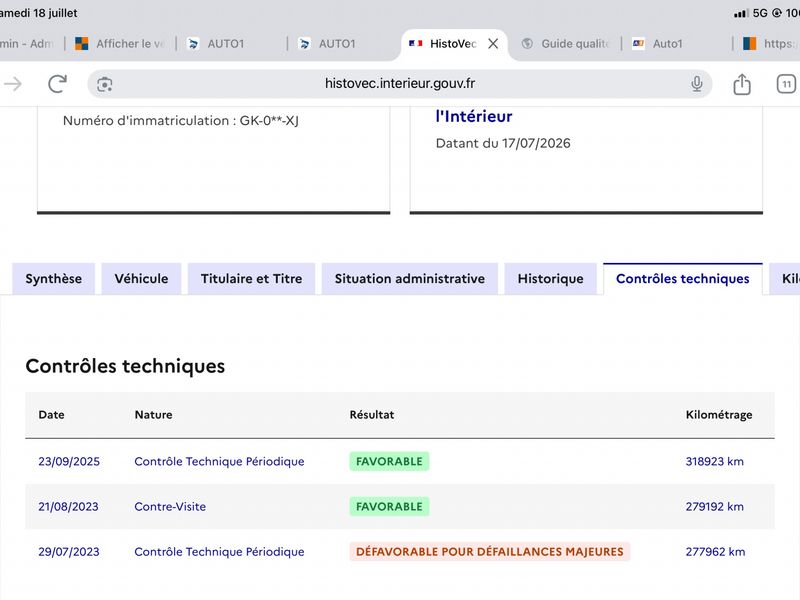Click the 318923 km mileage value
The width and height of the screenshot is (800, 600).
pyautogui.click(x=714, y=461)
